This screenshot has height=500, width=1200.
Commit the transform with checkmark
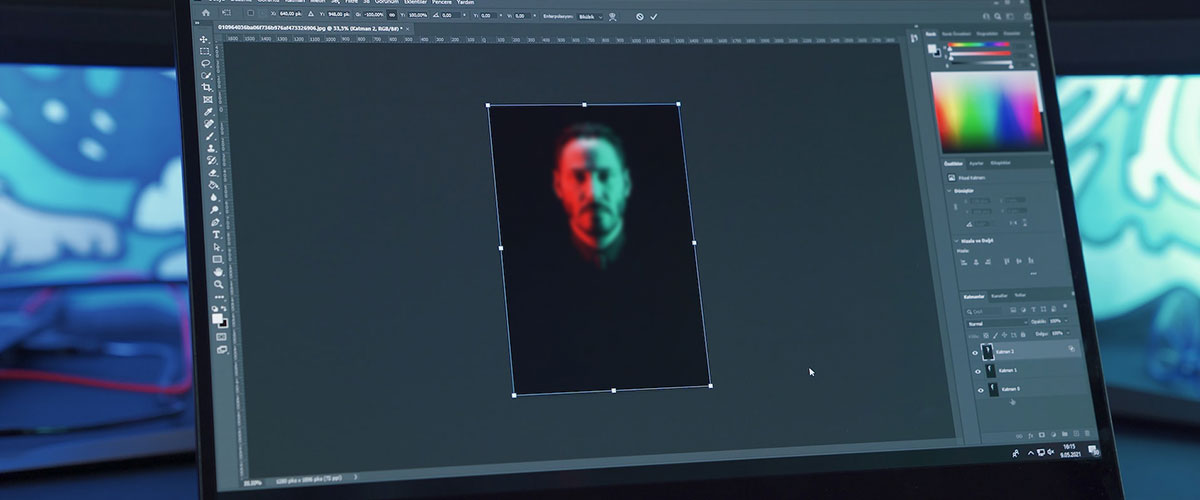[x=653, y=16]
